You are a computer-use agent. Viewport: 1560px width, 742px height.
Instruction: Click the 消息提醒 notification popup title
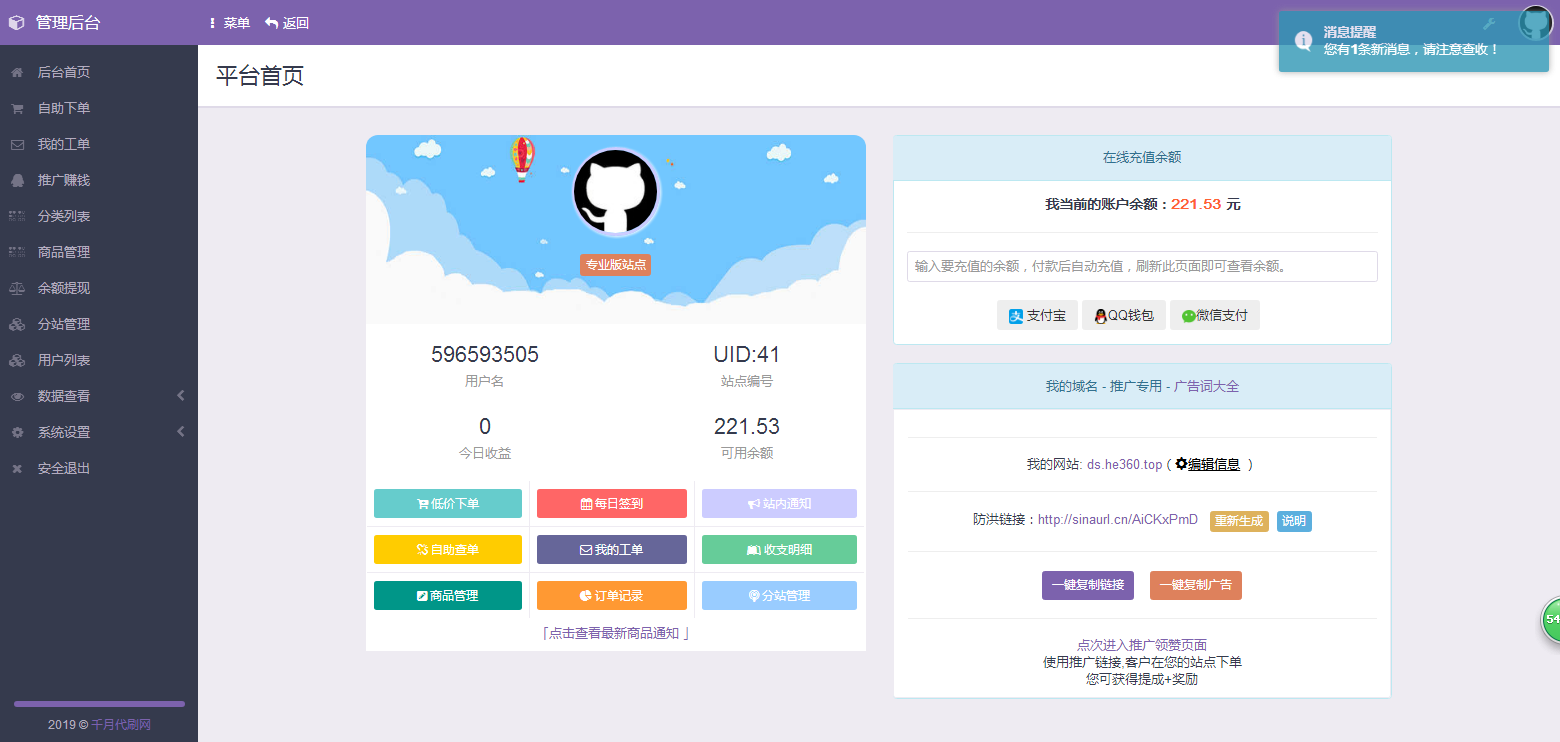click(1349, 32)
